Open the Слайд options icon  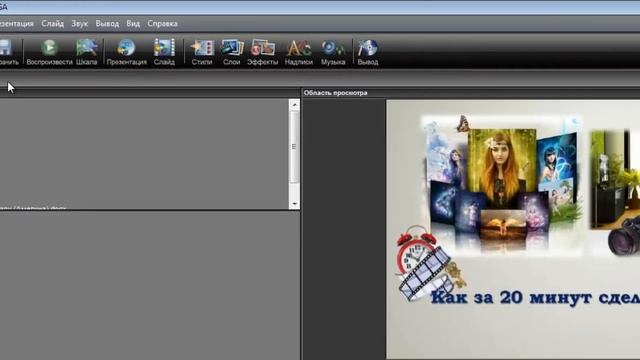point(164,48)
